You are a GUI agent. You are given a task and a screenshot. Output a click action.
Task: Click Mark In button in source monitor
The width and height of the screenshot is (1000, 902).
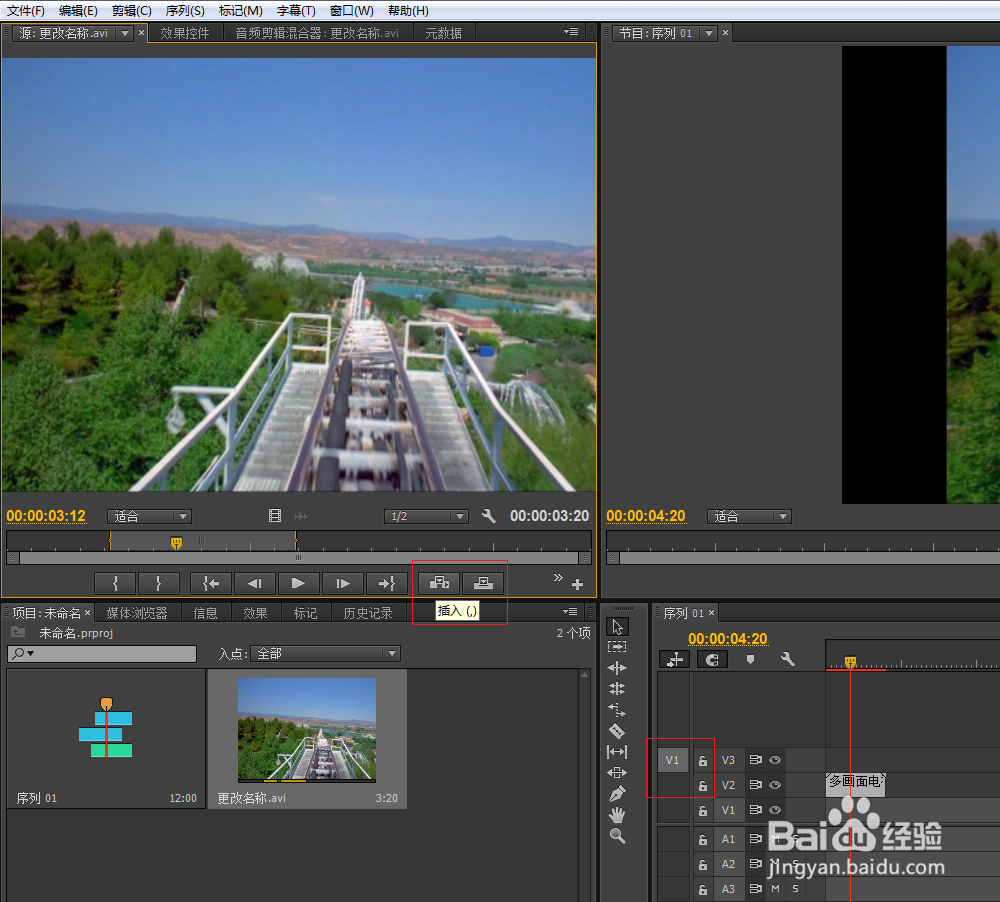(115, 583)
